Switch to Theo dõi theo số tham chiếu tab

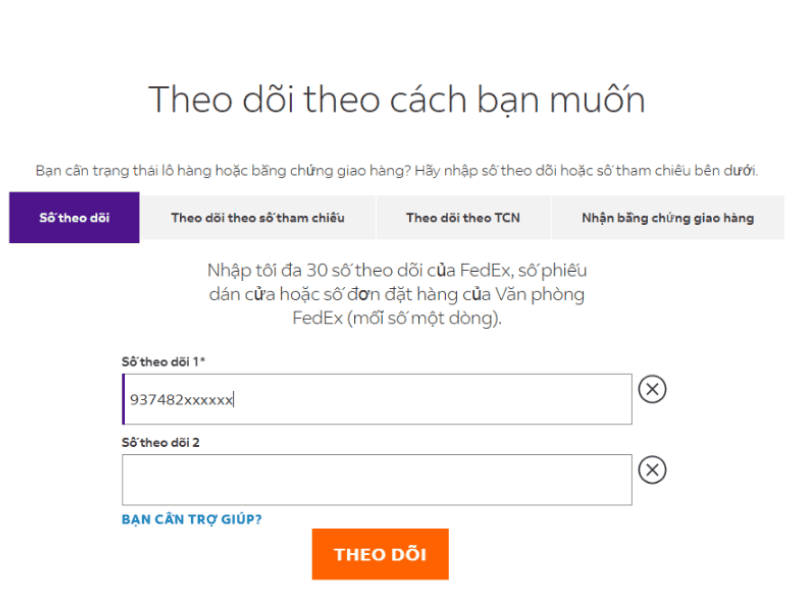click(x=257, y=218)
